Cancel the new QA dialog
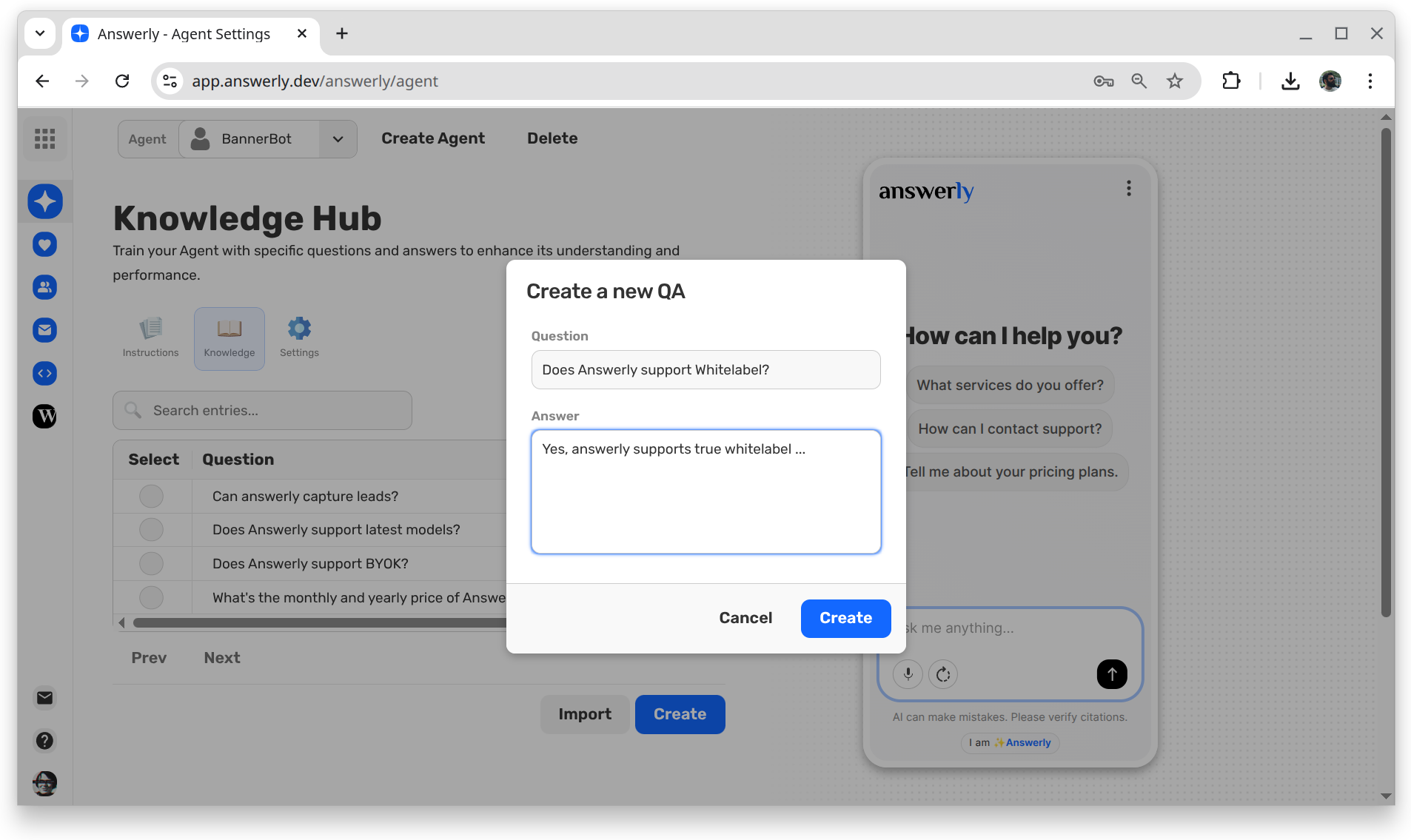 pyautogui.click(x=745, y=618)
